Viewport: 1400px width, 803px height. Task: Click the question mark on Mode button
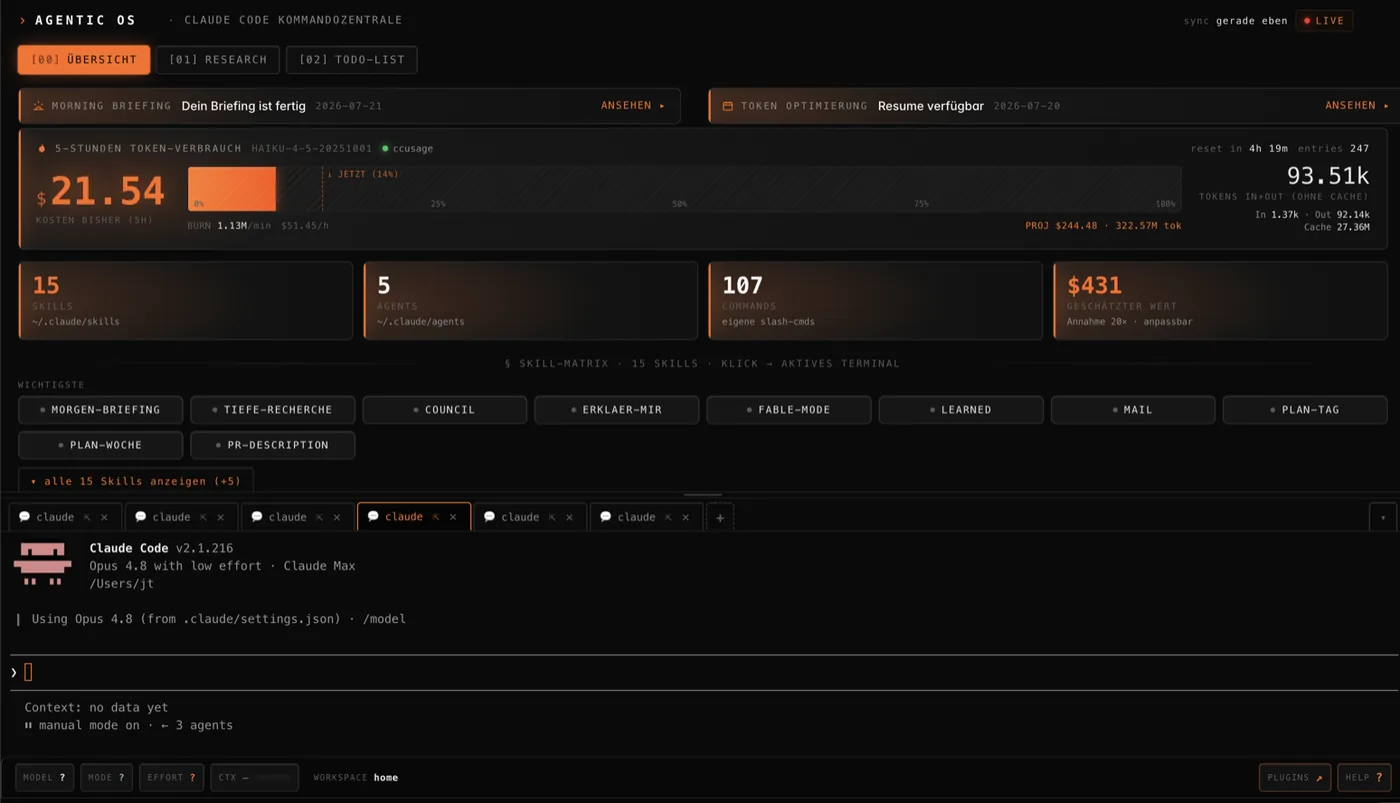coord(122,777)
